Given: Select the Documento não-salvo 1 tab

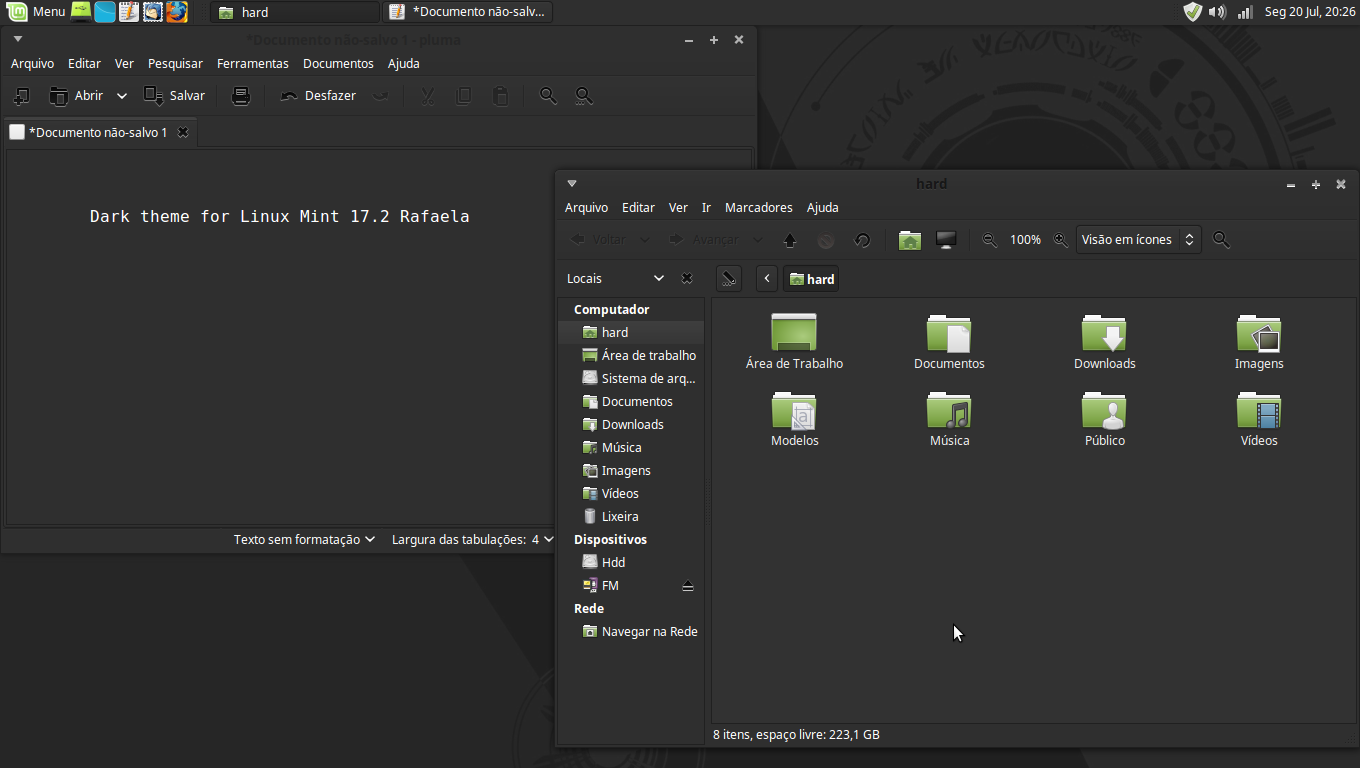Looking at the screenshot, I should [x=98, y=132].
